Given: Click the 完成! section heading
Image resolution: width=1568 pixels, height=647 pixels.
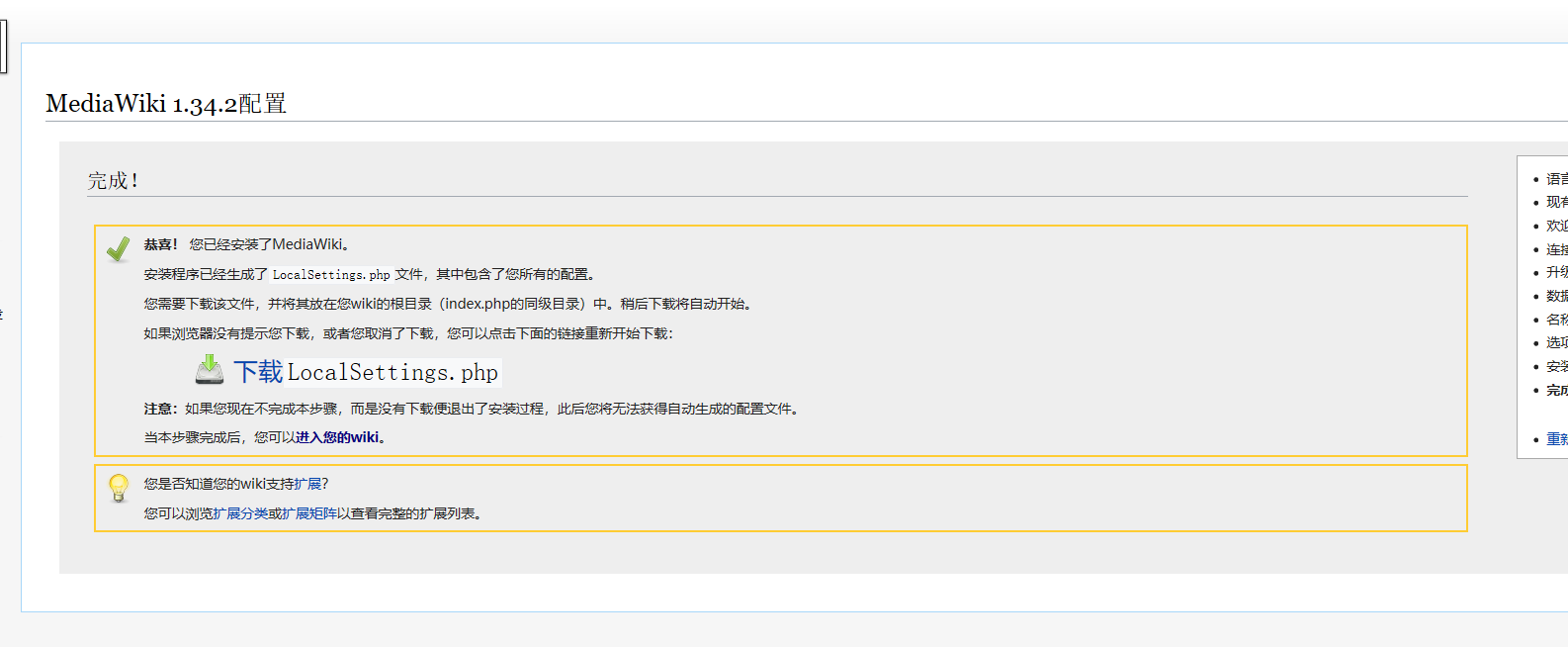Looking at the screenshot, I should tap(113, 181).
